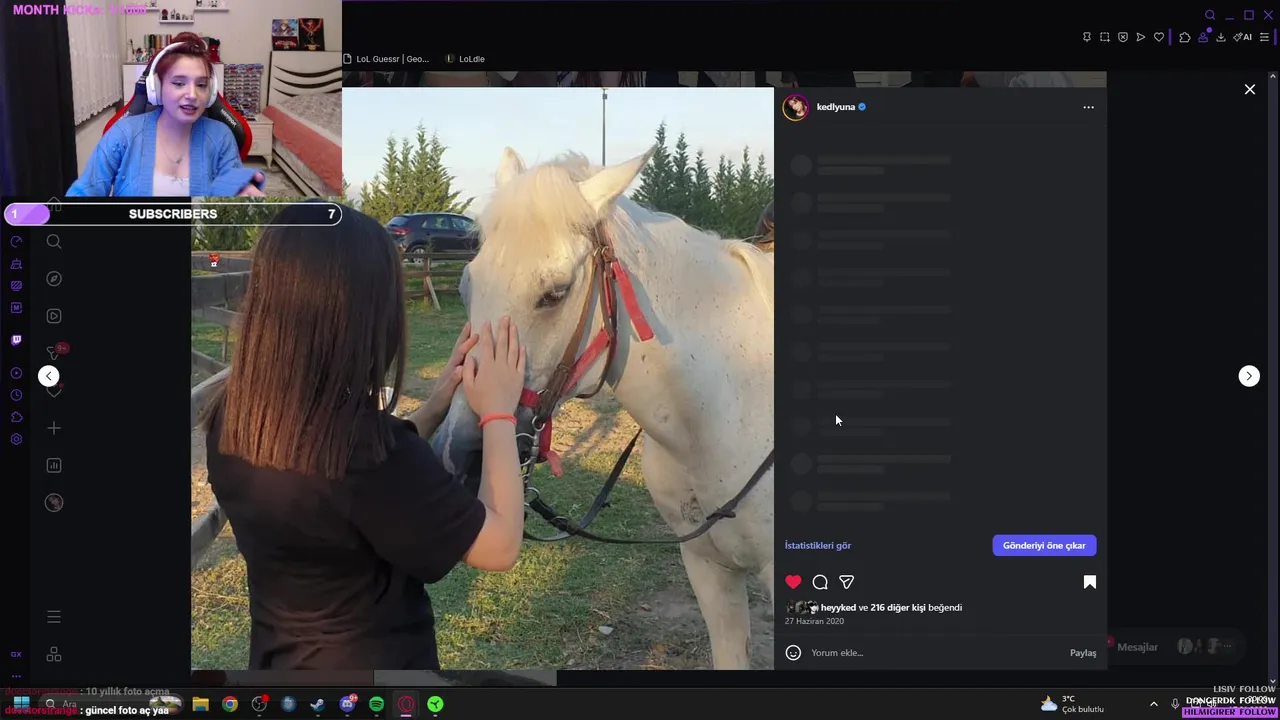Open Instagram direct messages icon in sidebar

tap(54, 353)
